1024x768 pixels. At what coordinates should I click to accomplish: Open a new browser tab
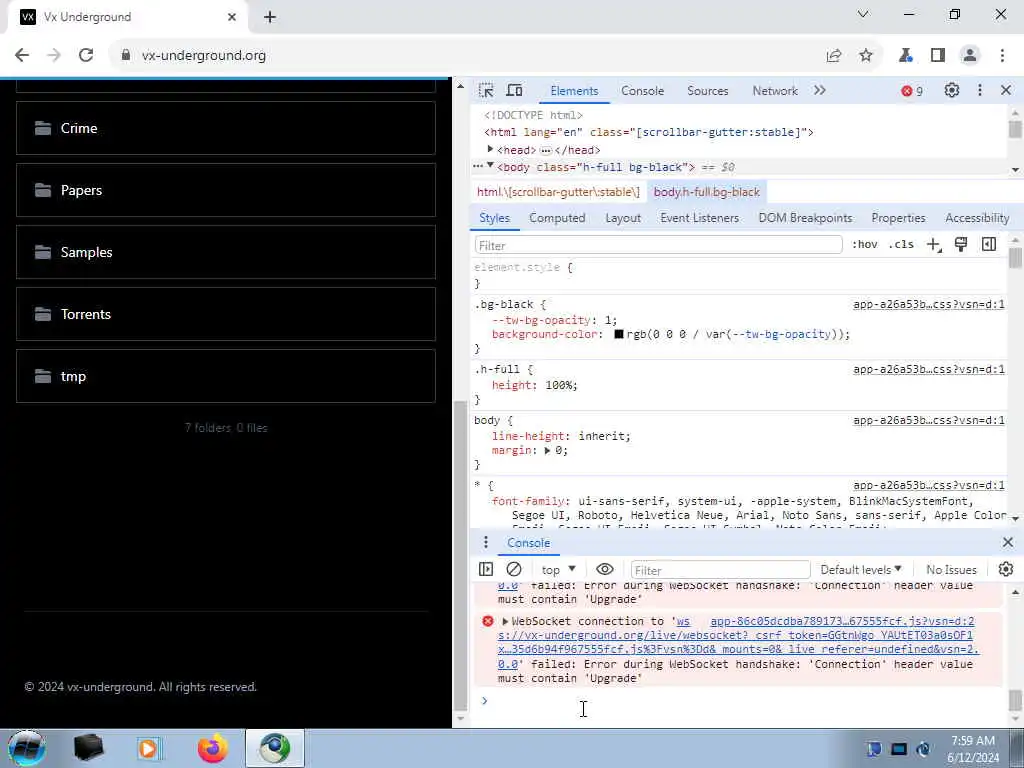point(270,17)
